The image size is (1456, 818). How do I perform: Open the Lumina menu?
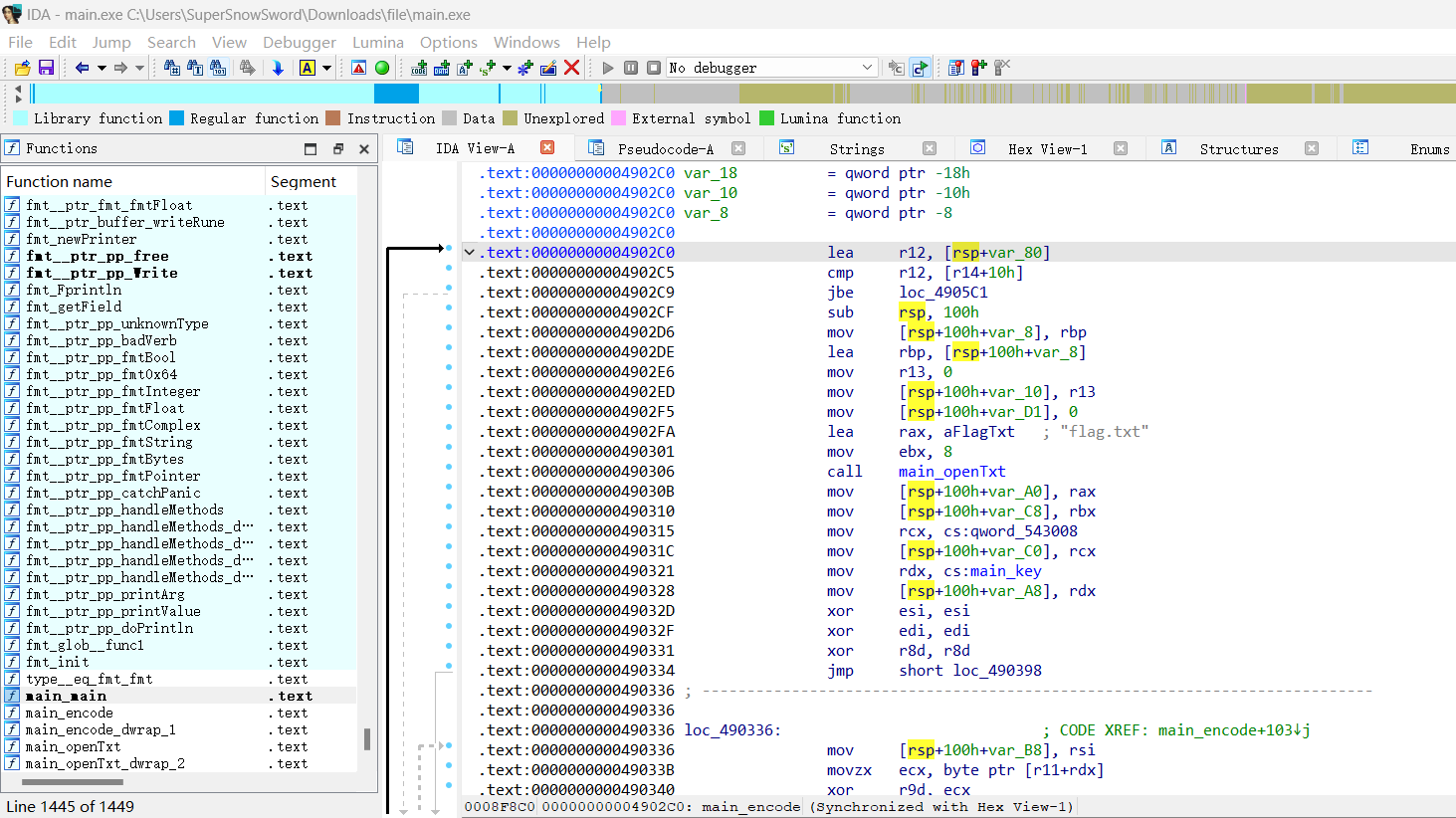[x=377, y=42]
